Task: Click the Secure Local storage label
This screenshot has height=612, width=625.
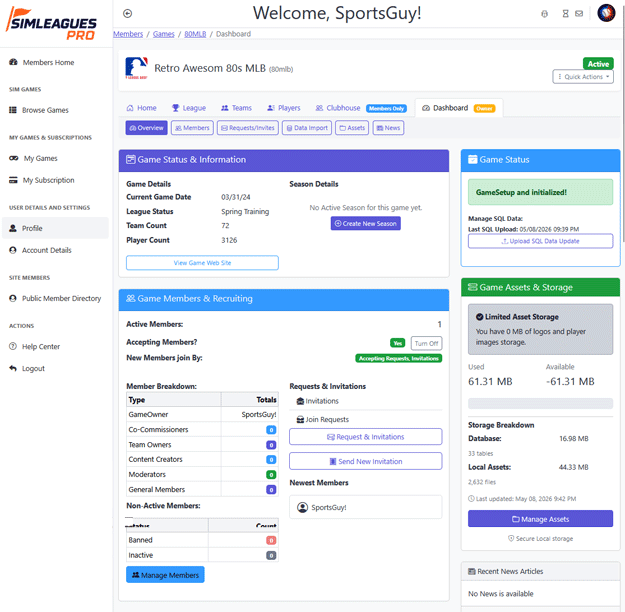Action: 540,539
